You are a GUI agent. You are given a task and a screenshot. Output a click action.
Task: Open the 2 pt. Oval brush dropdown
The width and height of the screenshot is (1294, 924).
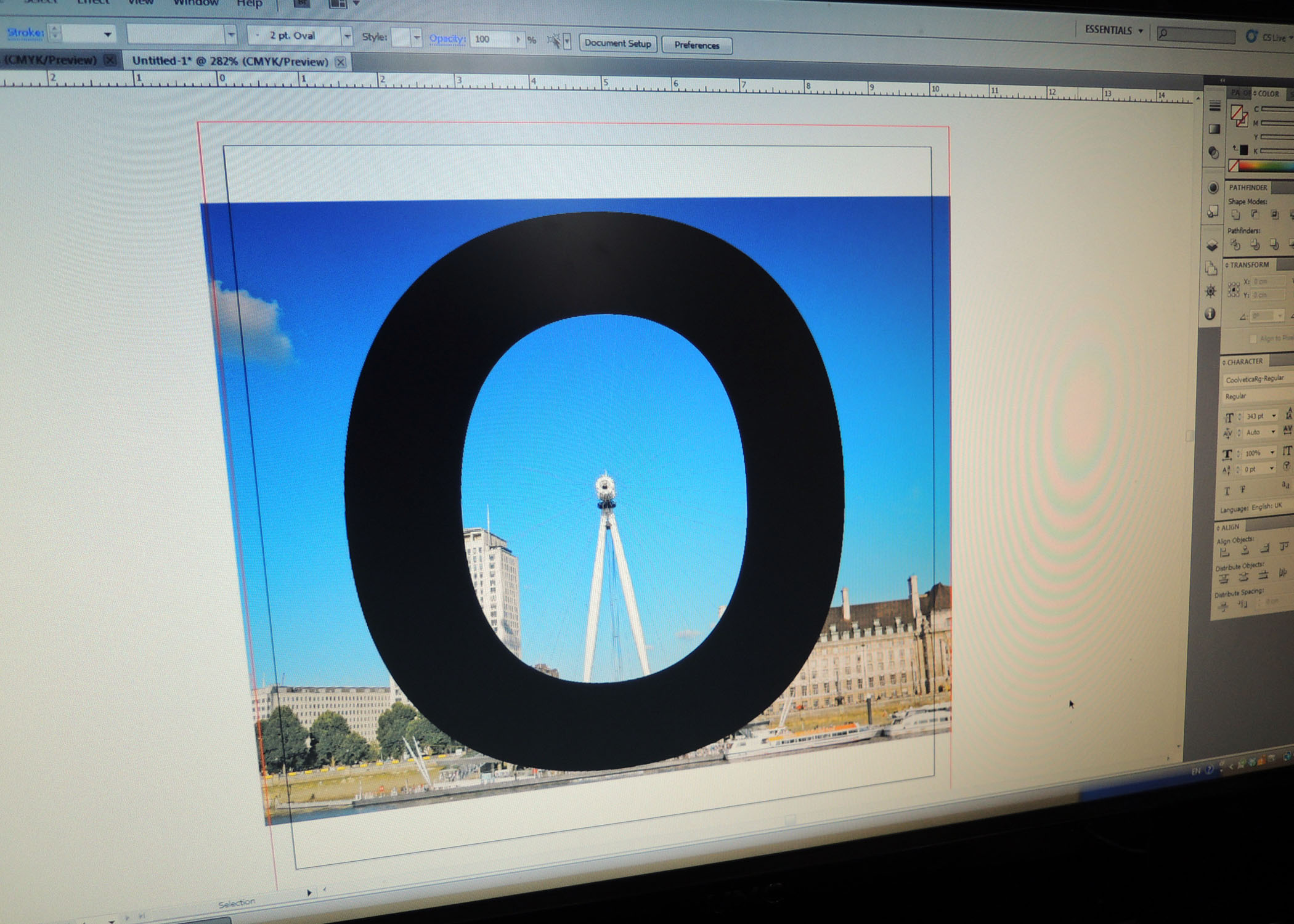point(348,36)
